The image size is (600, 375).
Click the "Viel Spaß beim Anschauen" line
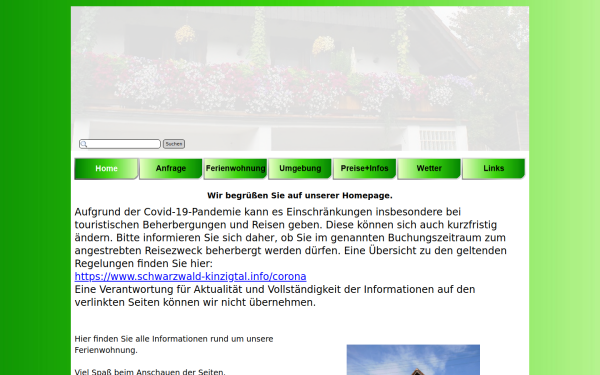[x=150, y=372]
